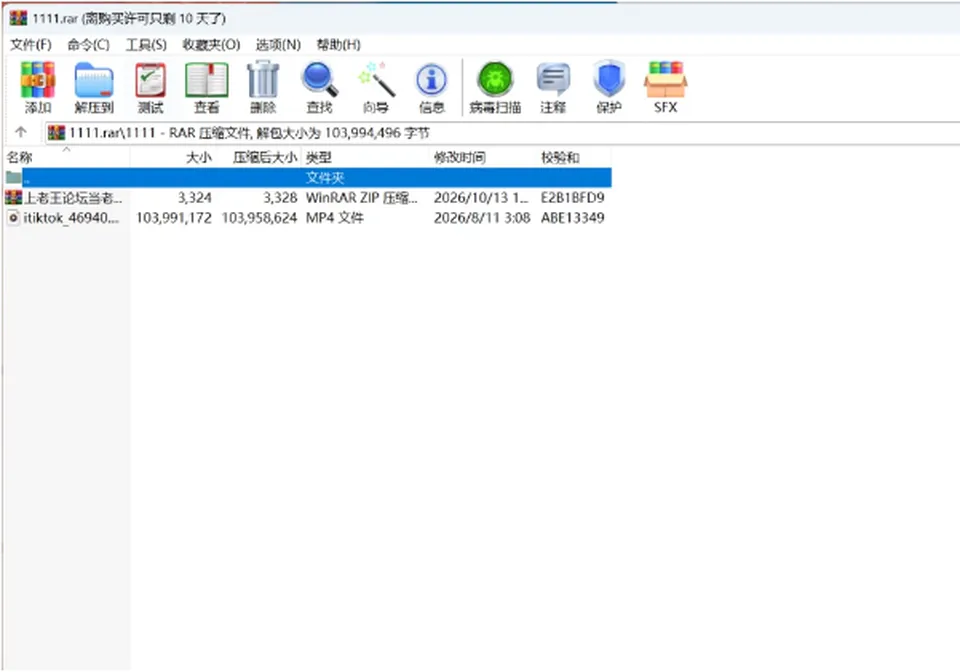Open the 帮助(H) menu

pos(339,45)
